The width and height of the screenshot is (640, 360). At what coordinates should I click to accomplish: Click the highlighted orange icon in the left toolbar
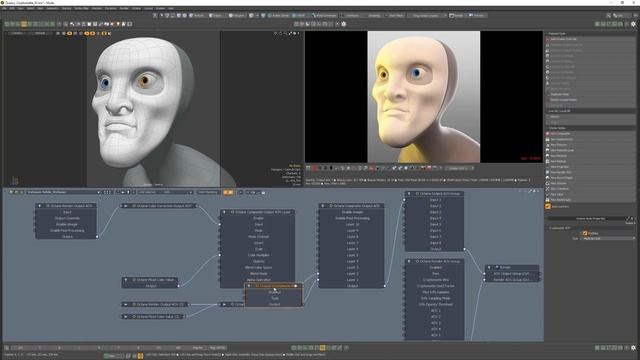click(x=24, y=24)
